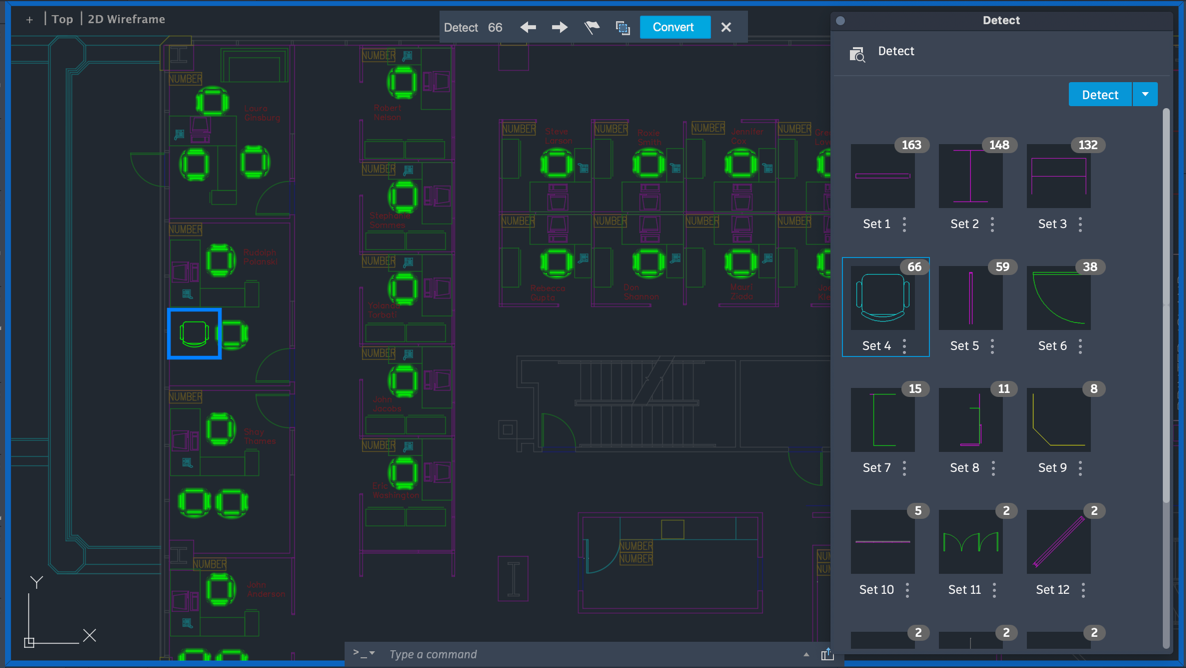1186x668 pixels.
Task: Open Set 5 more options menu
Action: click(x=992, y=346)
